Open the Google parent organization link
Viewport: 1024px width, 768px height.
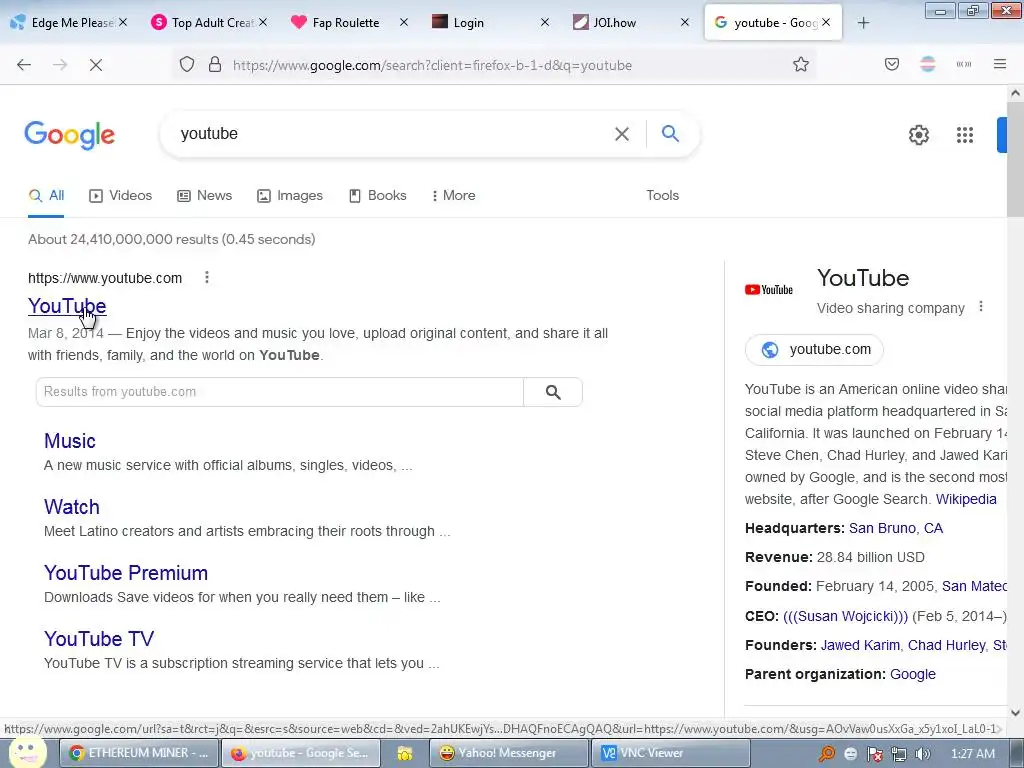coord(912,674)
